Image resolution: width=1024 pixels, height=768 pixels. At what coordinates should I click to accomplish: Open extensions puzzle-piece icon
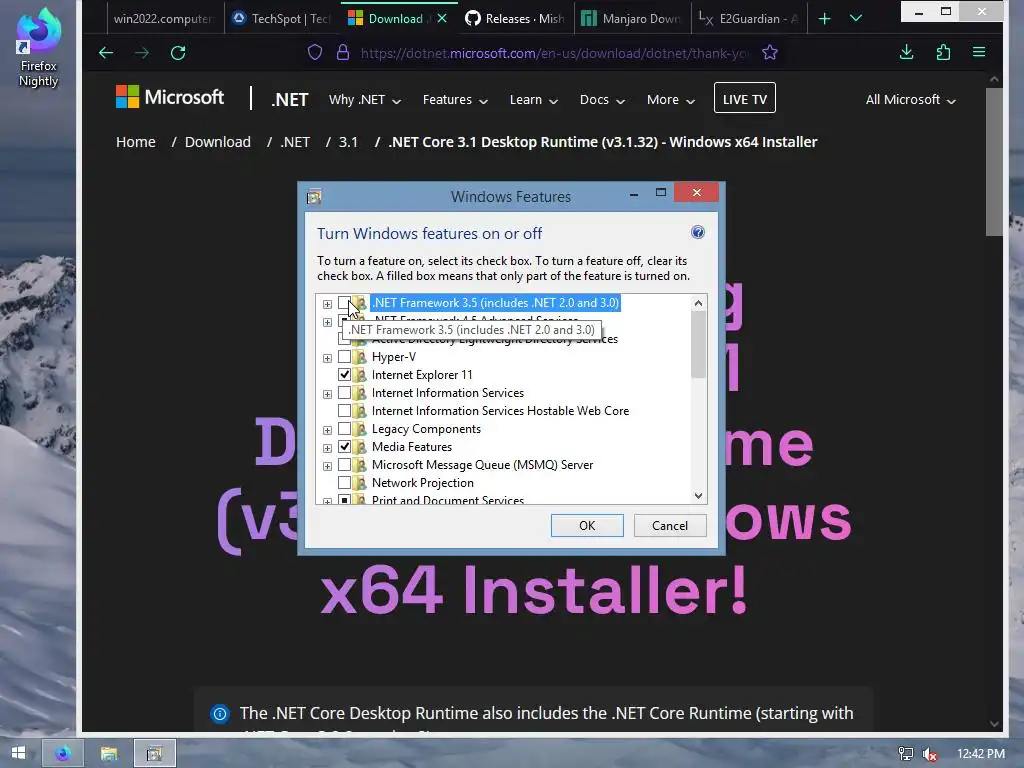[943, 52]
